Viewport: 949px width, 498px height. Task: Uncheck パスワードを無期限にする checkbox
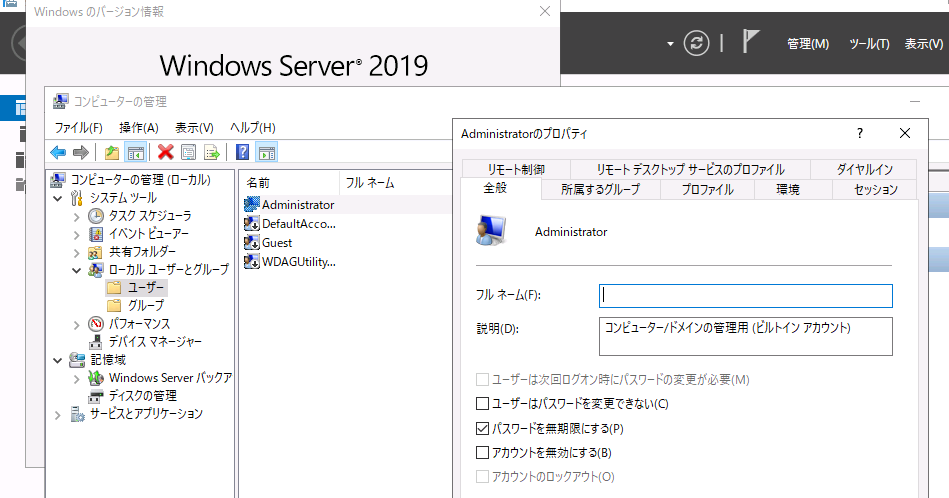(482, 428)
